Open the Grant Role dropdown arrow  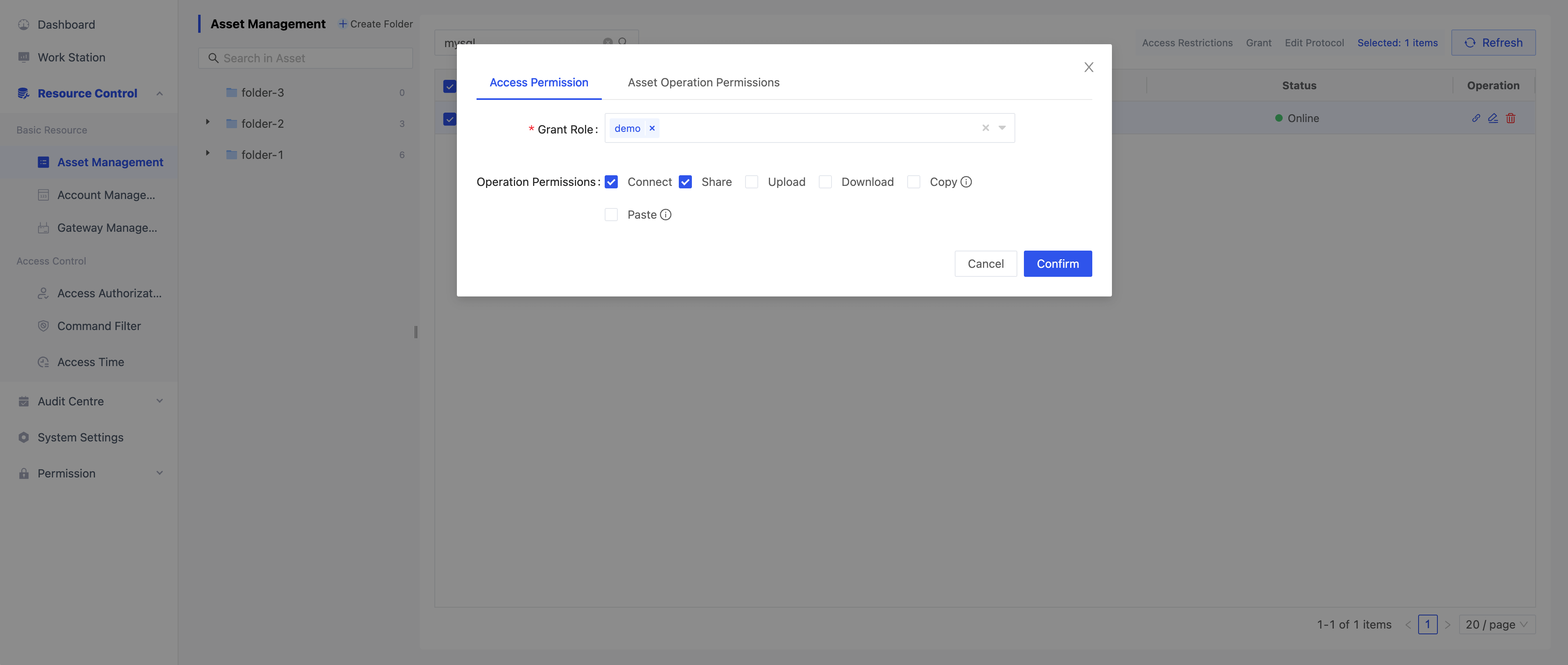pyautogui.click(x=1002, y=128)
